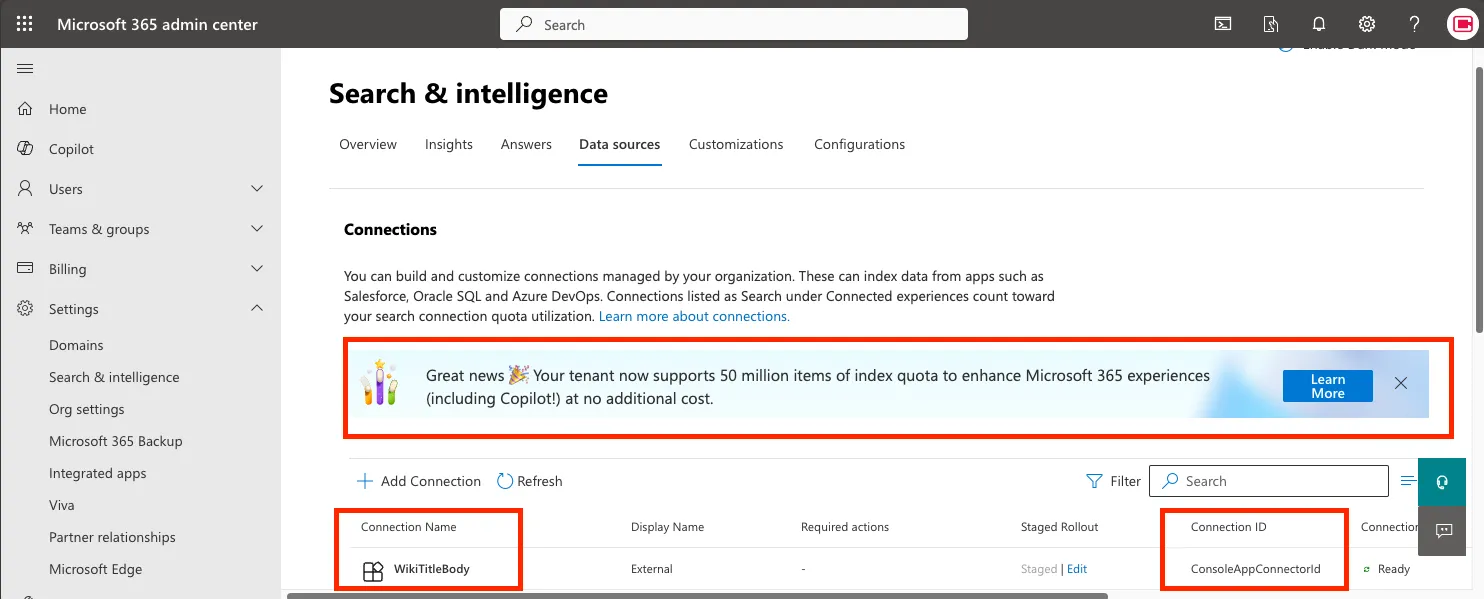The width and height of the screenshot is (1484, 599).
Task: Collapse the Settings section in sidebar
Action: pyautogui.click(x=257, y=308)
